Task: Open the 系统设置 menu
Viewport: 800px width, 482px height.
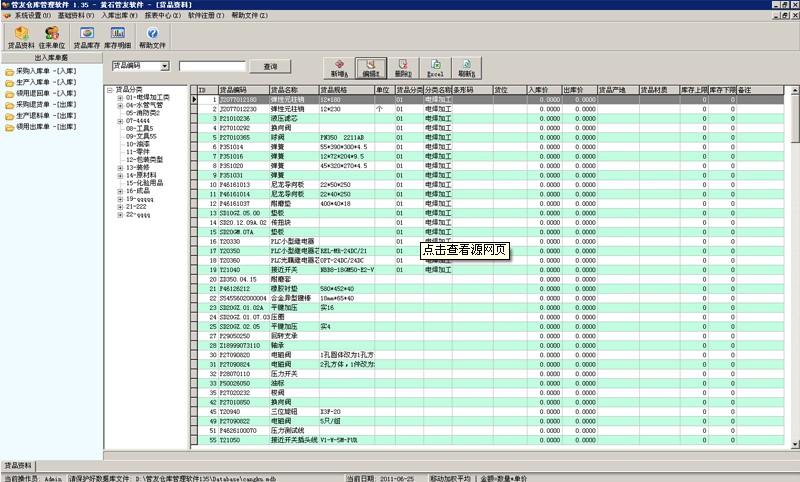Action: [x=32, y=15]
